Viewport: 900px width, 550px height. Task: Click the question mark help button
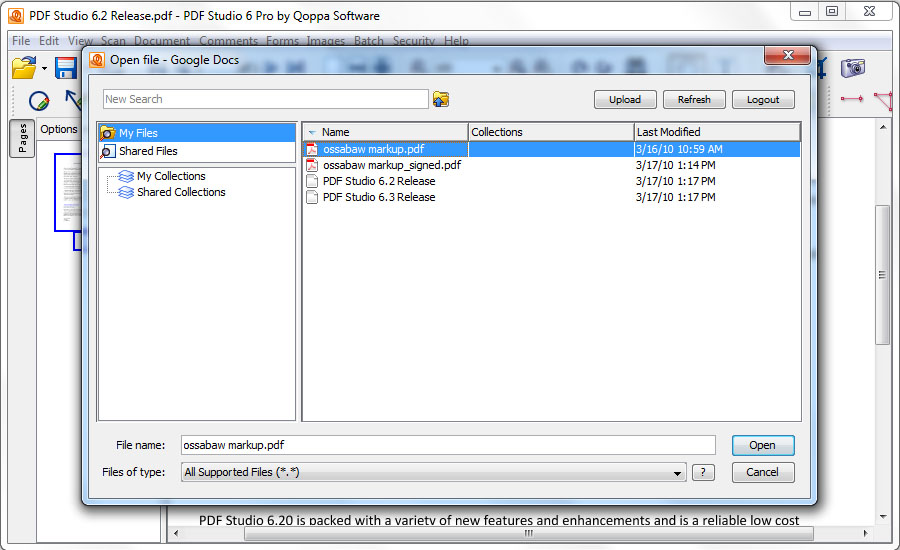[703, 472]
